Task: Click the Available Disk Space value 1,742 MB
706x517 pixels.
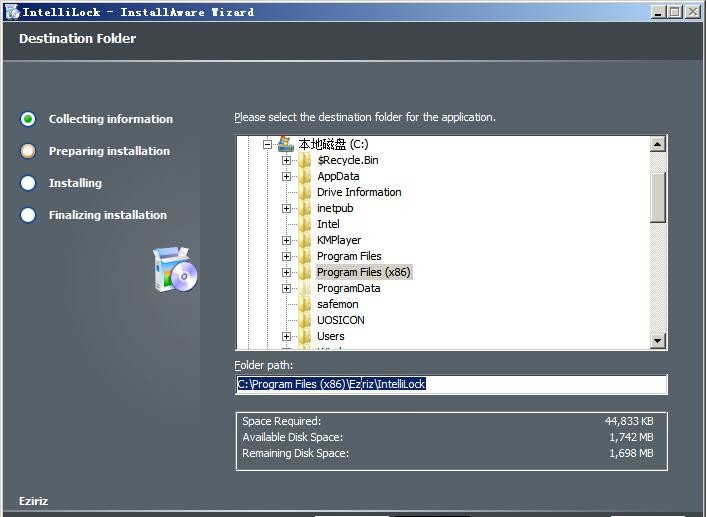Action: [631, 437]
